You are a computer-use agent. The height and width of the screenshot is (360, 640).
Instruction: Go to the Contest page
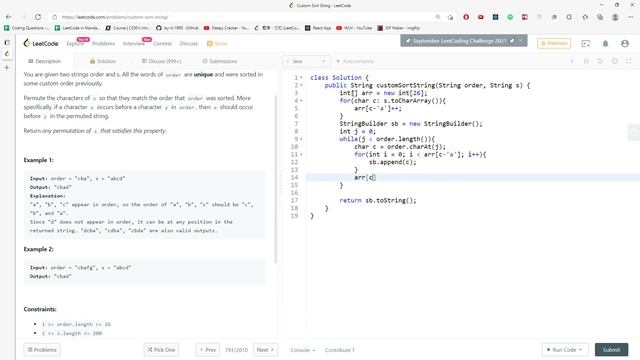coord(162,44)
